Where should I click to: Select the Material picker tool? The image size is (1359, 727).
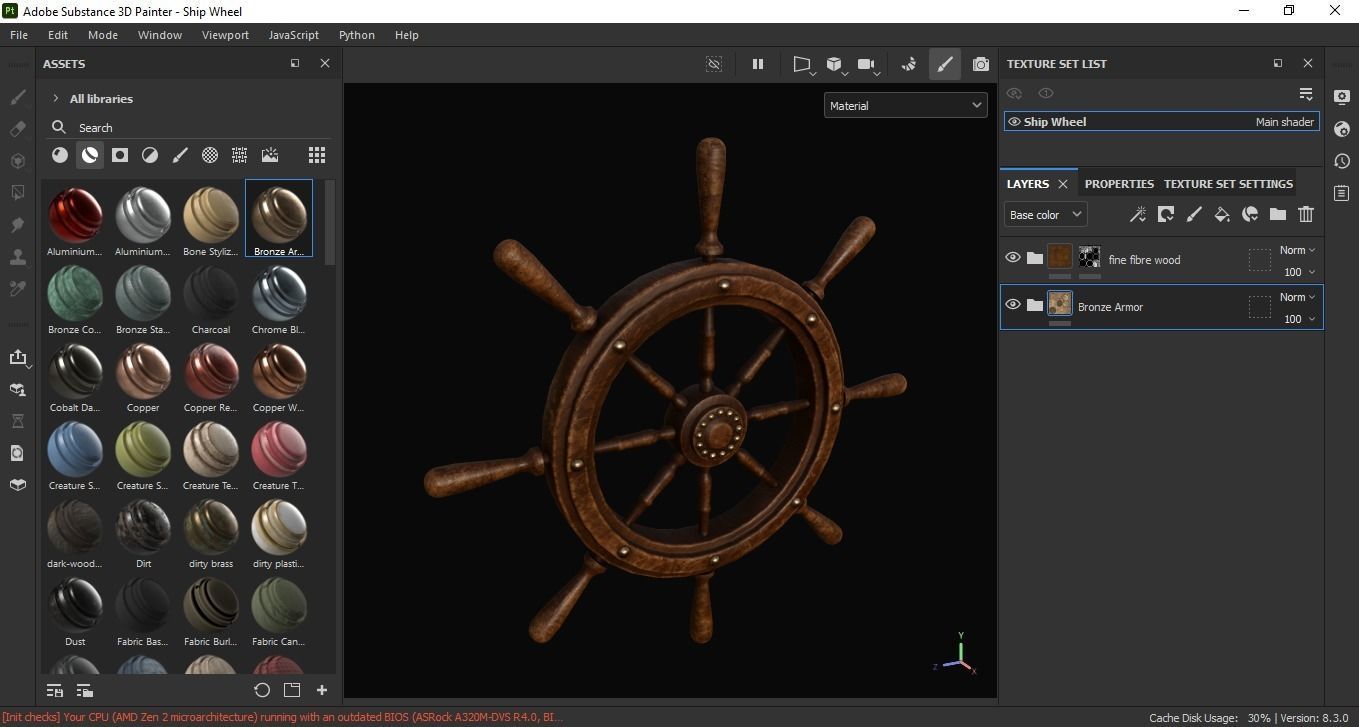[x=17, y=288]
